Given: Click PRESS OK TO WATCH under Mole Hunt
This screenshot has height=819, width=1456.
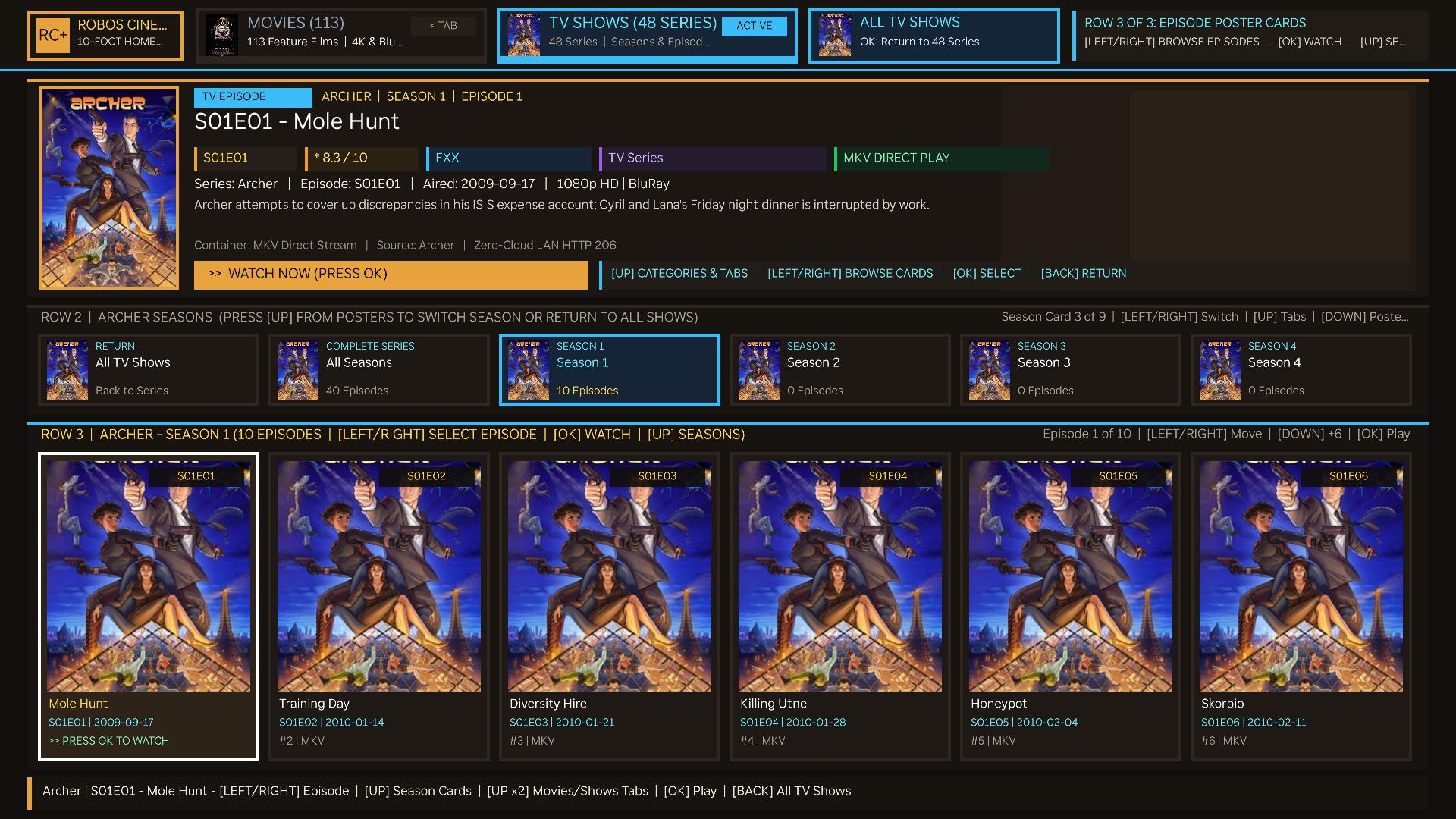Looking at the screenshot, I should pyautogui.click(x=109, y=741).
